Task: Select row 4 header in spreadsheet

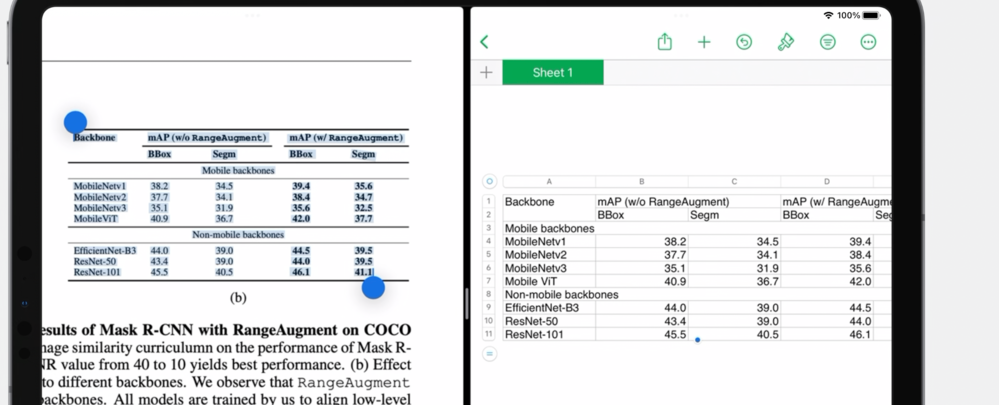Action: [489, 241]
